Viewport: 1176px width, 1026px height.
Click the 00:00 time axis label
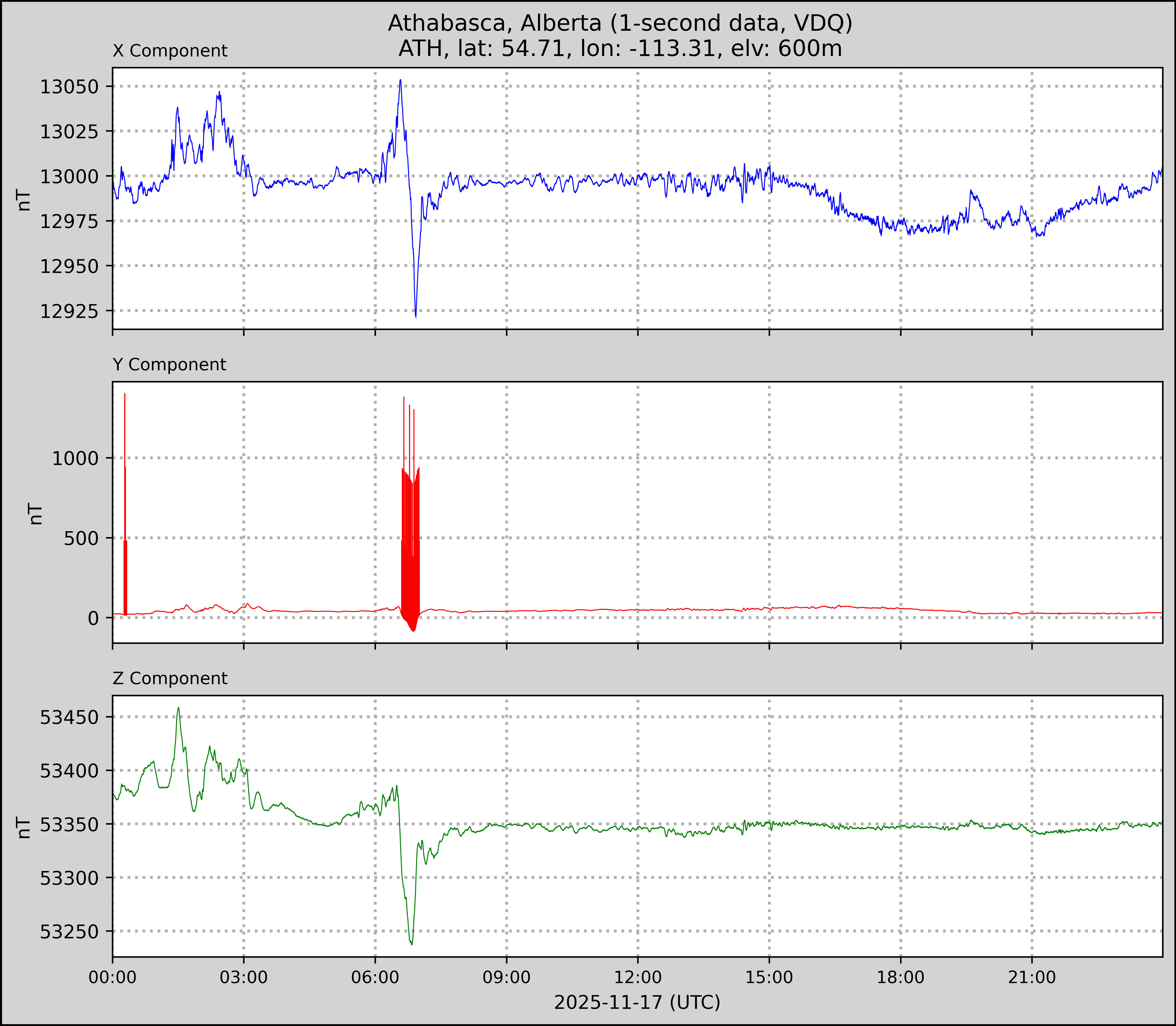113,977
